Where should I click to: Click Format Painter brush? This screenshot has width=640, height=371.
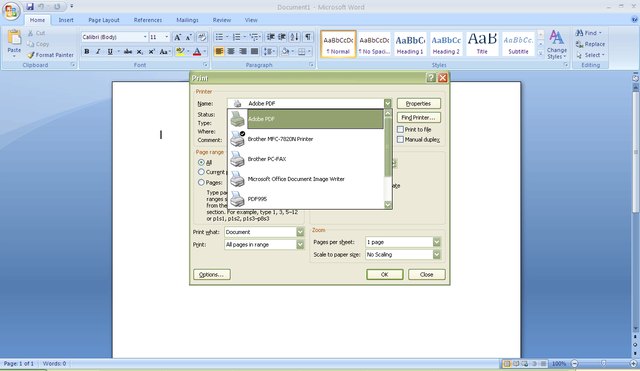pos(51,55)
